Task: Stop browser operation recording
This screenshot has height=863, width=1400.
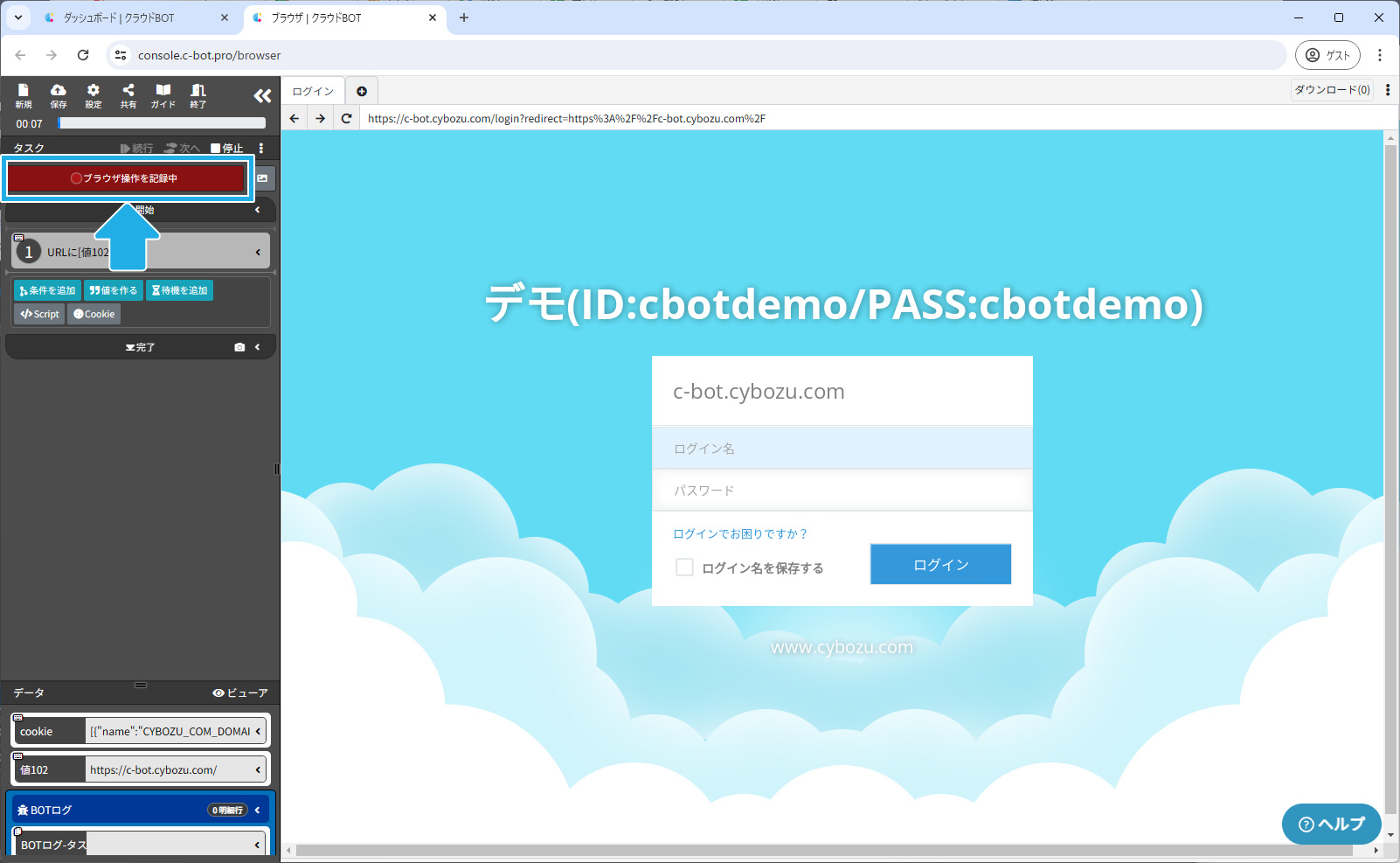Action: (126, 178)
